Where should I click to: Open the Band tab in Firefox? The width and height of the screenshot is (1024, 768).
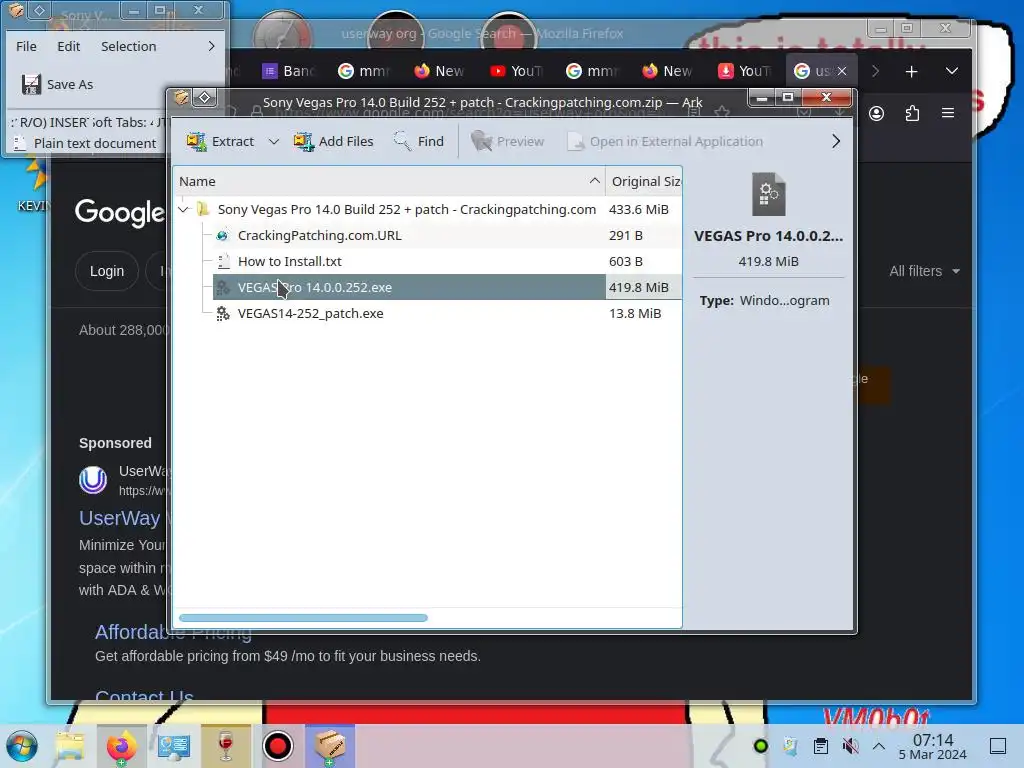[289, 71]
